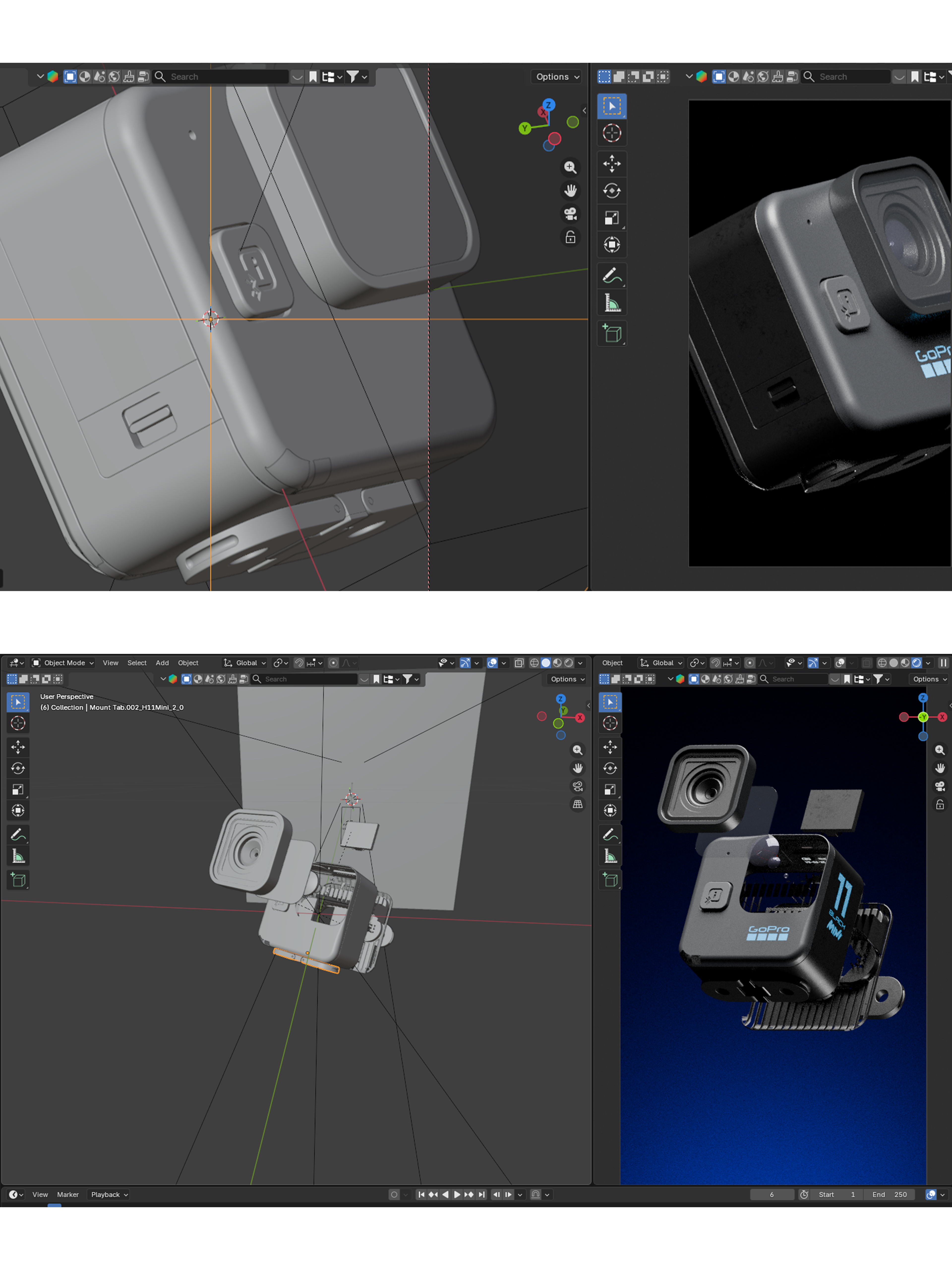This screenshot has width=952, height=1270.
Task: Select the Rotate tool in bottom-right viewport toolbar
Action: (x=610, y=768)
